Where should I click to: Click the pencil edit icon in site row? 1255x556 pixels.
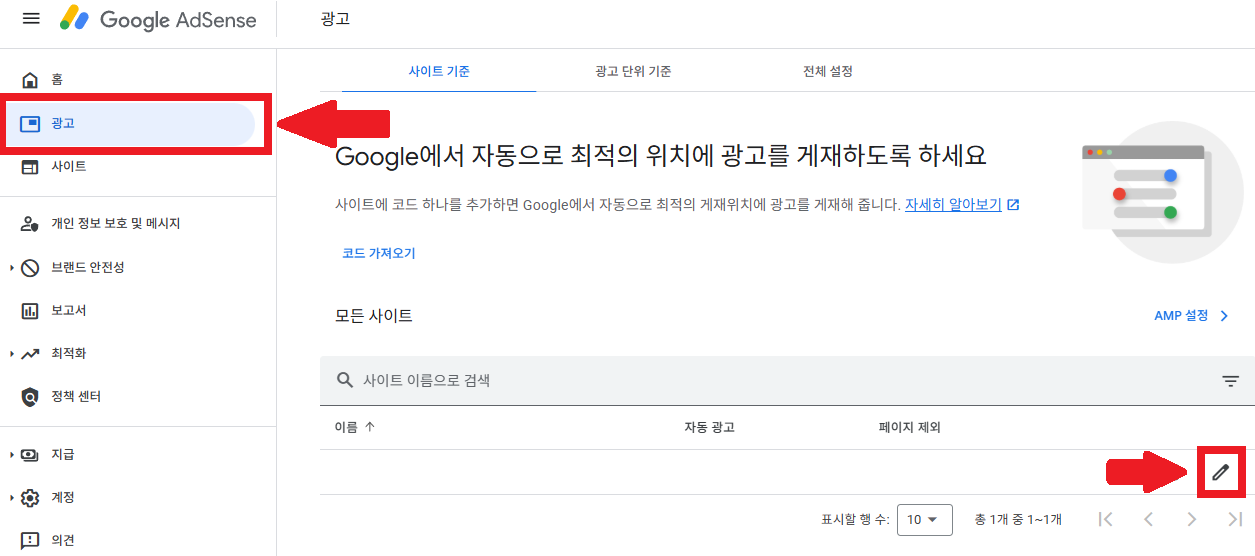[1220, 473]
